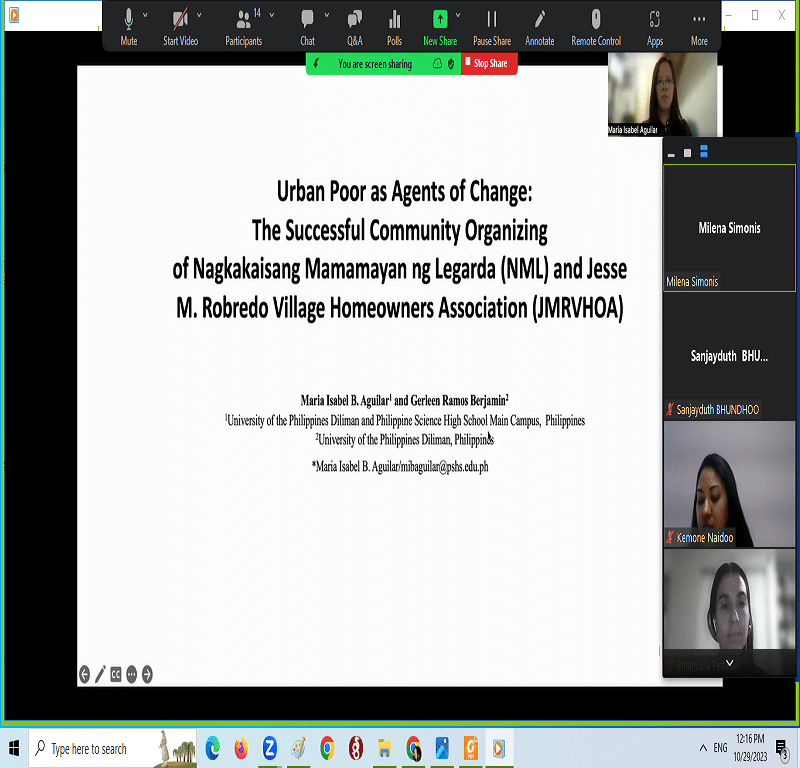This screenshot has height=768, width=800.
Task: Click Remote Control mouse icon
Action: click(596, 20)
